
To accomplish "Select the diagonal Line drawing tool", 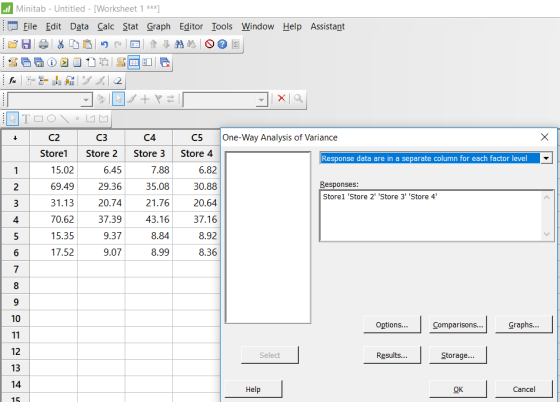I will click(65, 119).
